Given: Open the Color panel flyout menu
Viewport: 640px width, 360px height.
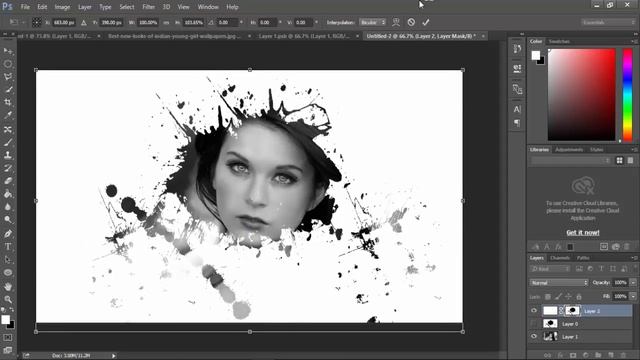Looking at the screenshot, I should (x=634, y=41).
